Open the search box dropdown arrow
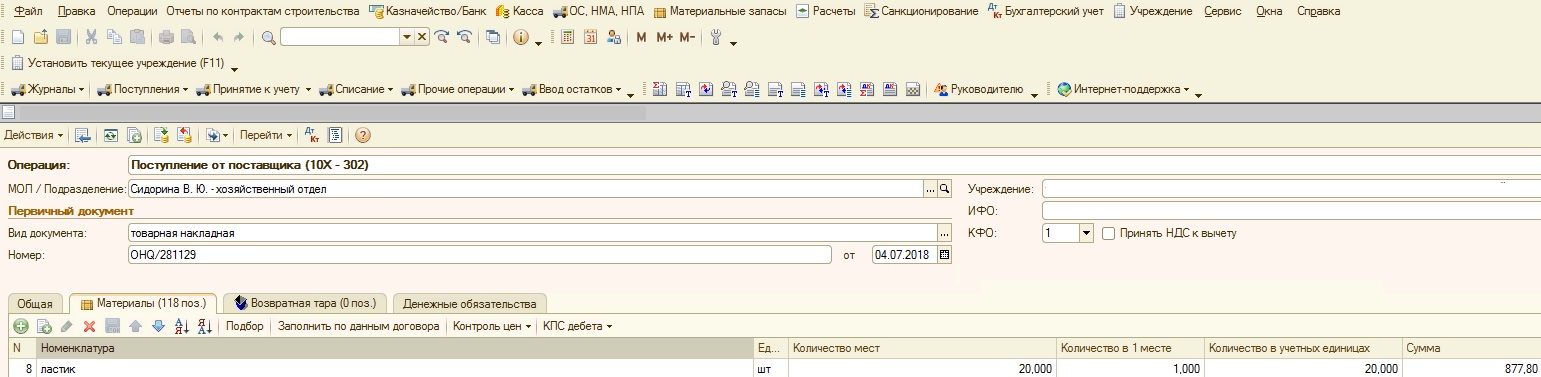The image size is (1541, 377). pyautogui.click(x=407, y=37)
